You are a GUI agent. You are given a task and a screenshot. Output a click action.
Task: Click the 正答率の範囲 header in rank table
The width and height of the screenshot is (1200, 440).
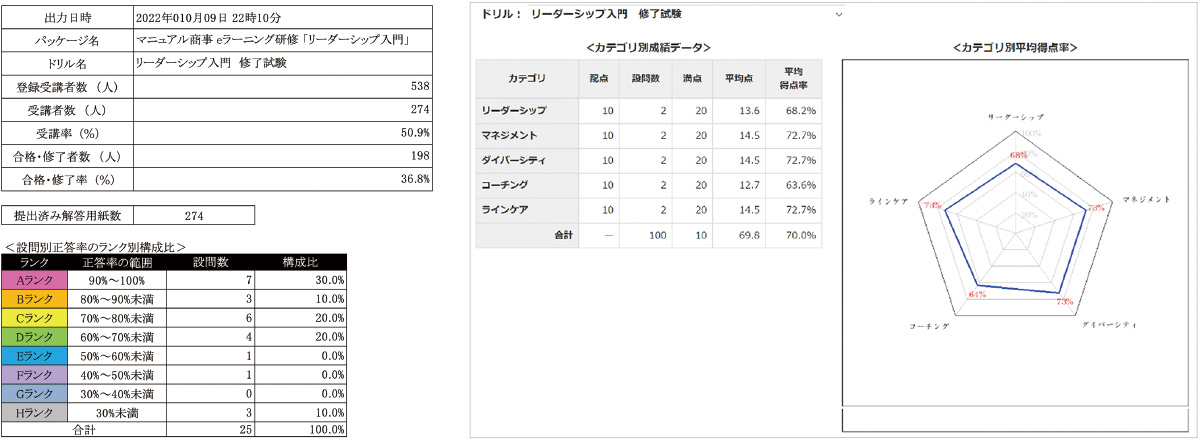click(118, 262)
